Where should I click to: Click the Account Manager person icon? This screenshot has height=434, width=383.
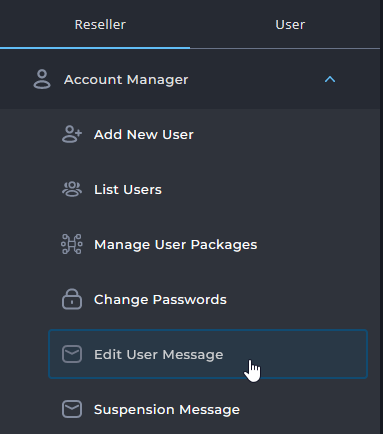coord(42,79)
